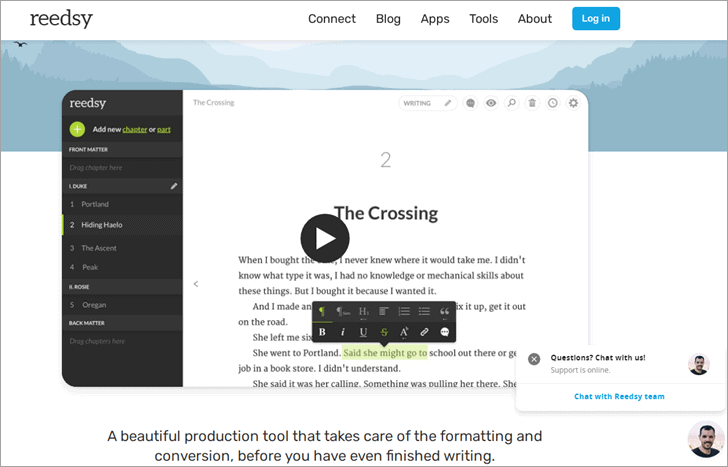
Task: Click the highlighted text Said she might go to
Action: pos(385,353)
